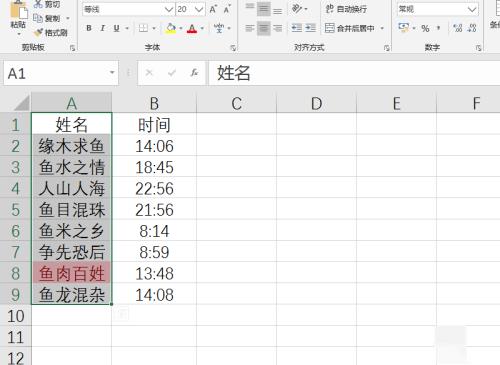Toggle Italic formatting
500x365 pixels.
coord(103,28)
